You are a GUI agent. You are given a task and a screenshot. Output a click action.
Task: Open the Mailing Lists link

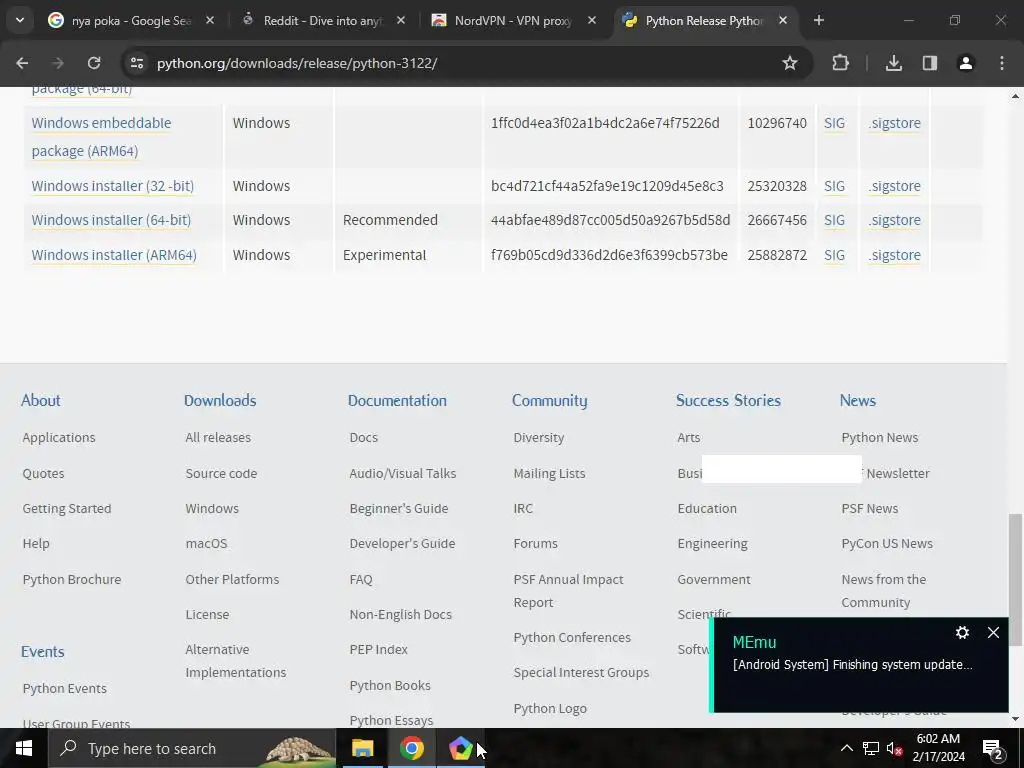(549, 473)
